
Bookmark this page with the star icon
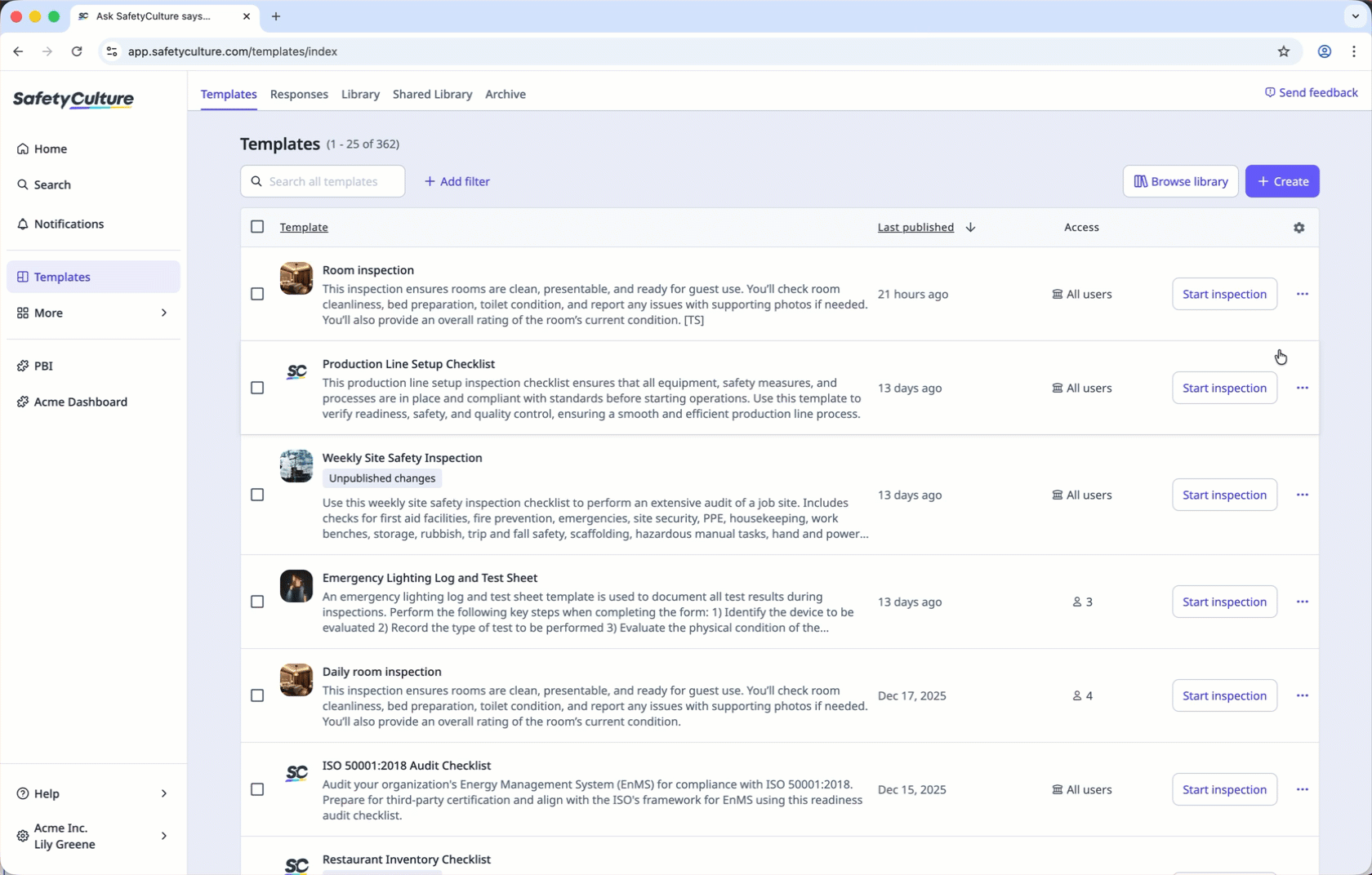(1284, 51)
